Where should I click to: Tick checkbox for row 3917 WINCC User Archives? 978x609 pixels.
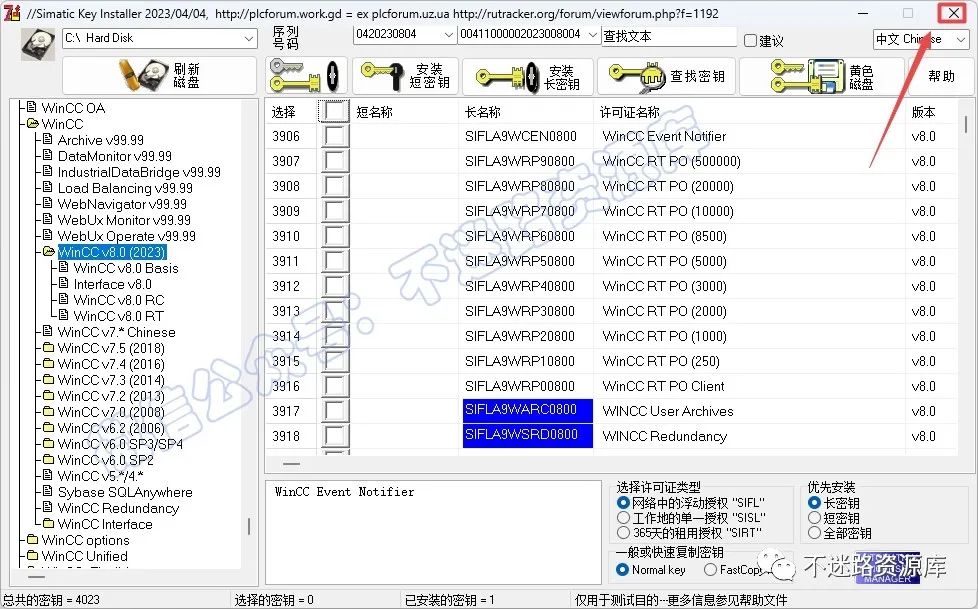[x=334, y=411]
